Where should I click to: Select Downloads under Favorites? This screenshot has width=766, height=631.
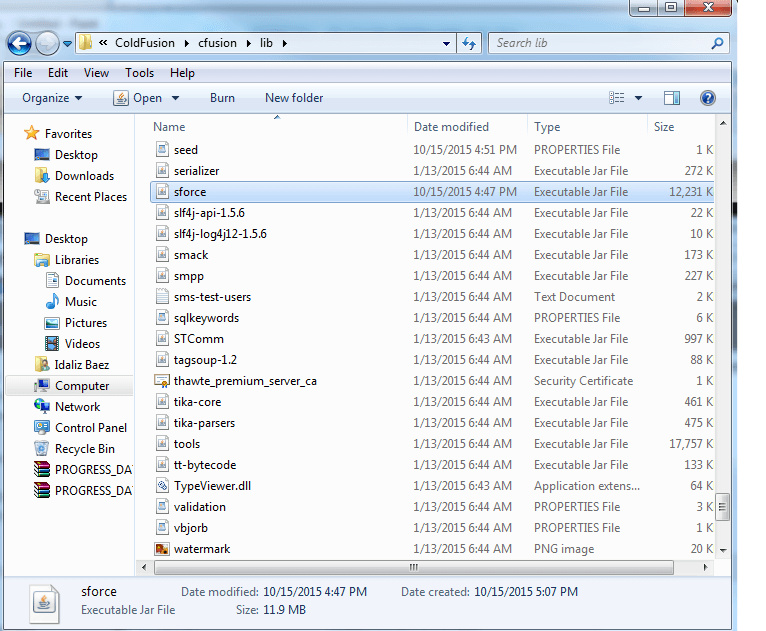pos(84,176)
